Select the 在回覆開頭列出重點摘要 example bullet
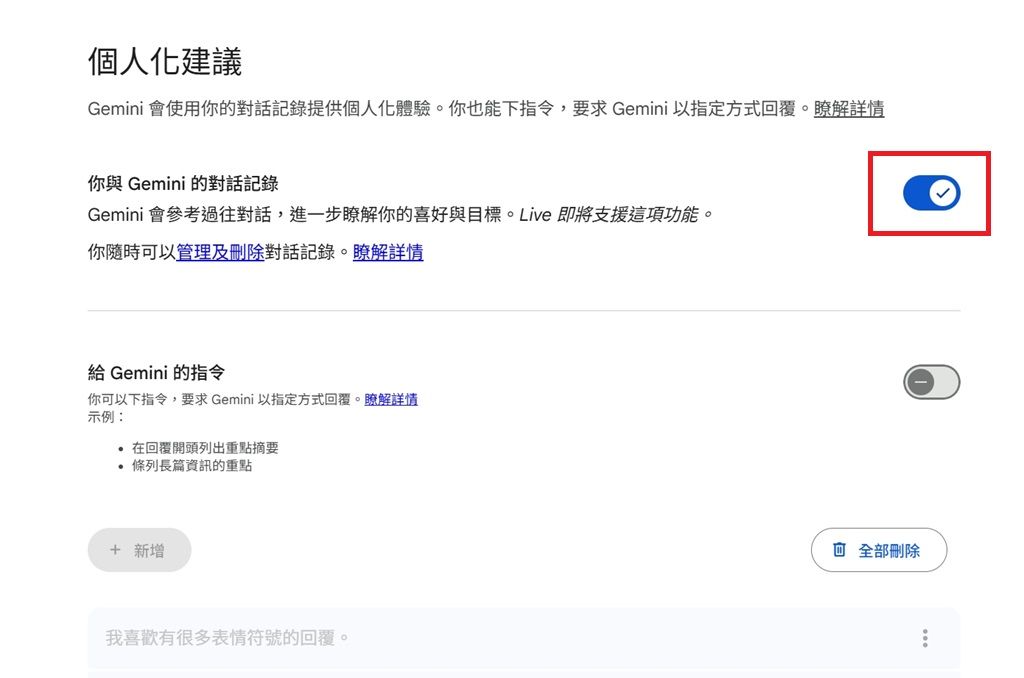 (x=205, y=448)
